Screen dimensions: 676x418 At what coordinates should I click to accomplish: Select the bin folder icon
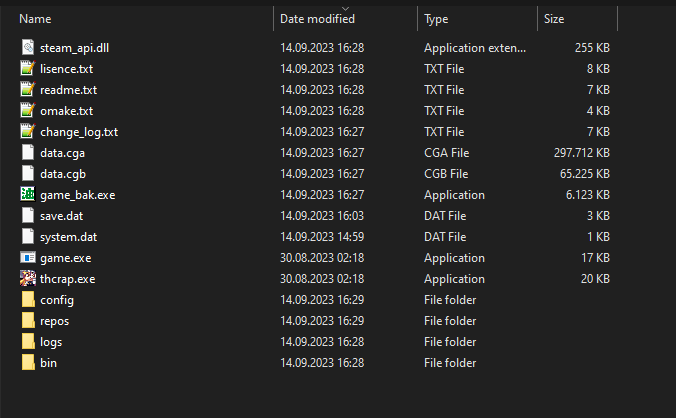[x=28, y=363]
